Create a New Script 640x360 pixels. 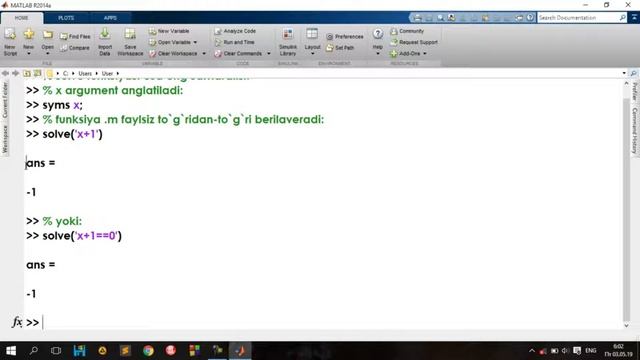(x=10, y=42)
